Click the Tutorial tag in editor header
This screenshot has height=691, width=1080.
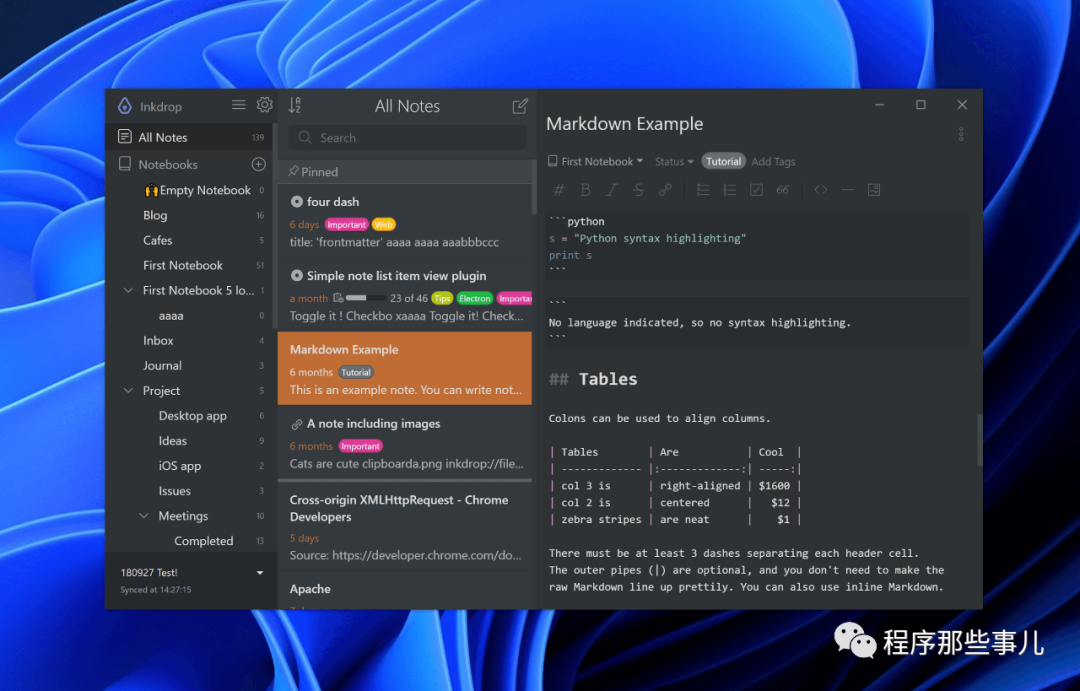723,161
